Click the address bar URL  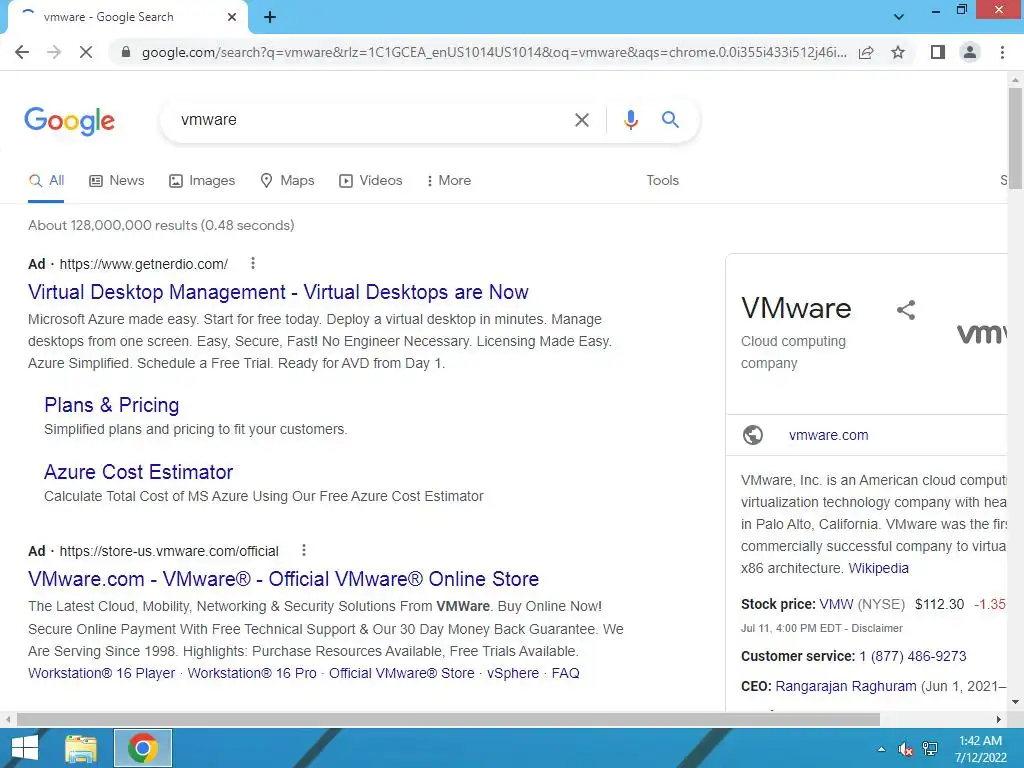pos(494,52)
